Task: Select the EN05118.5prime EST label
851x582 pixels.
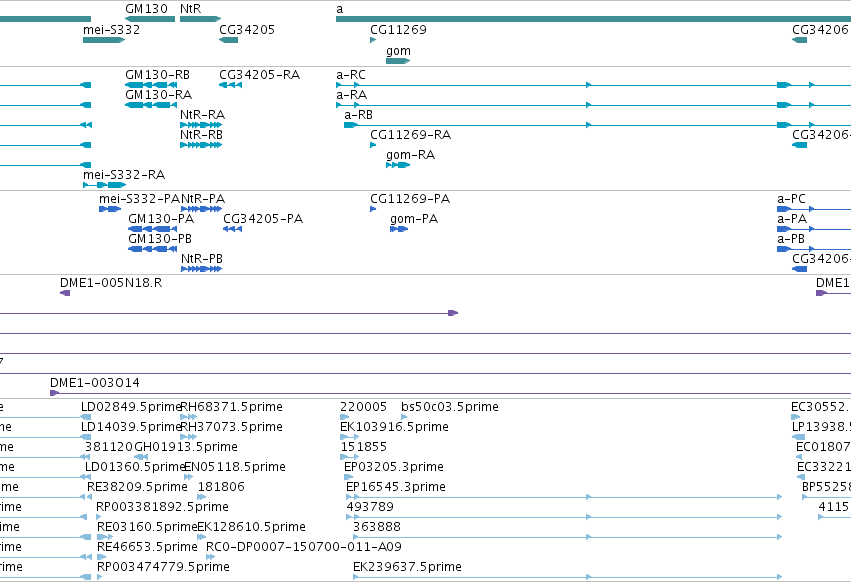Action: 235,467
